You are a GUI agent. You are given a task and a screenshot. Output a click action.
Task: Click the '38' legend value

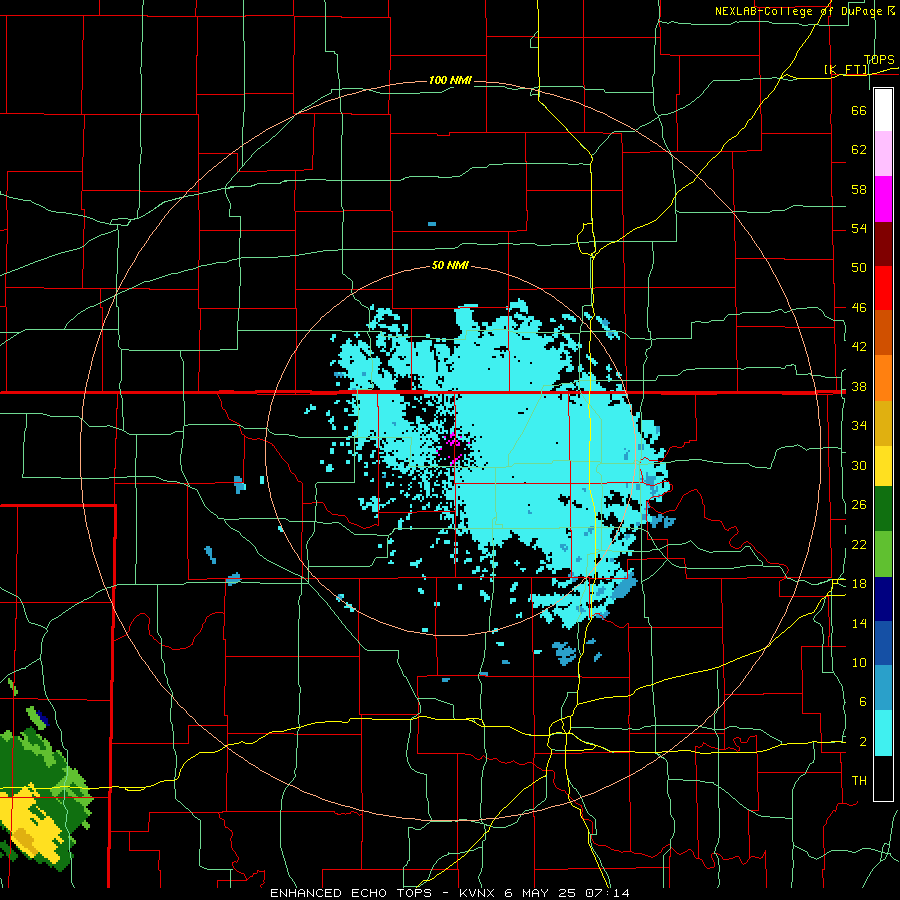point(859,386)
